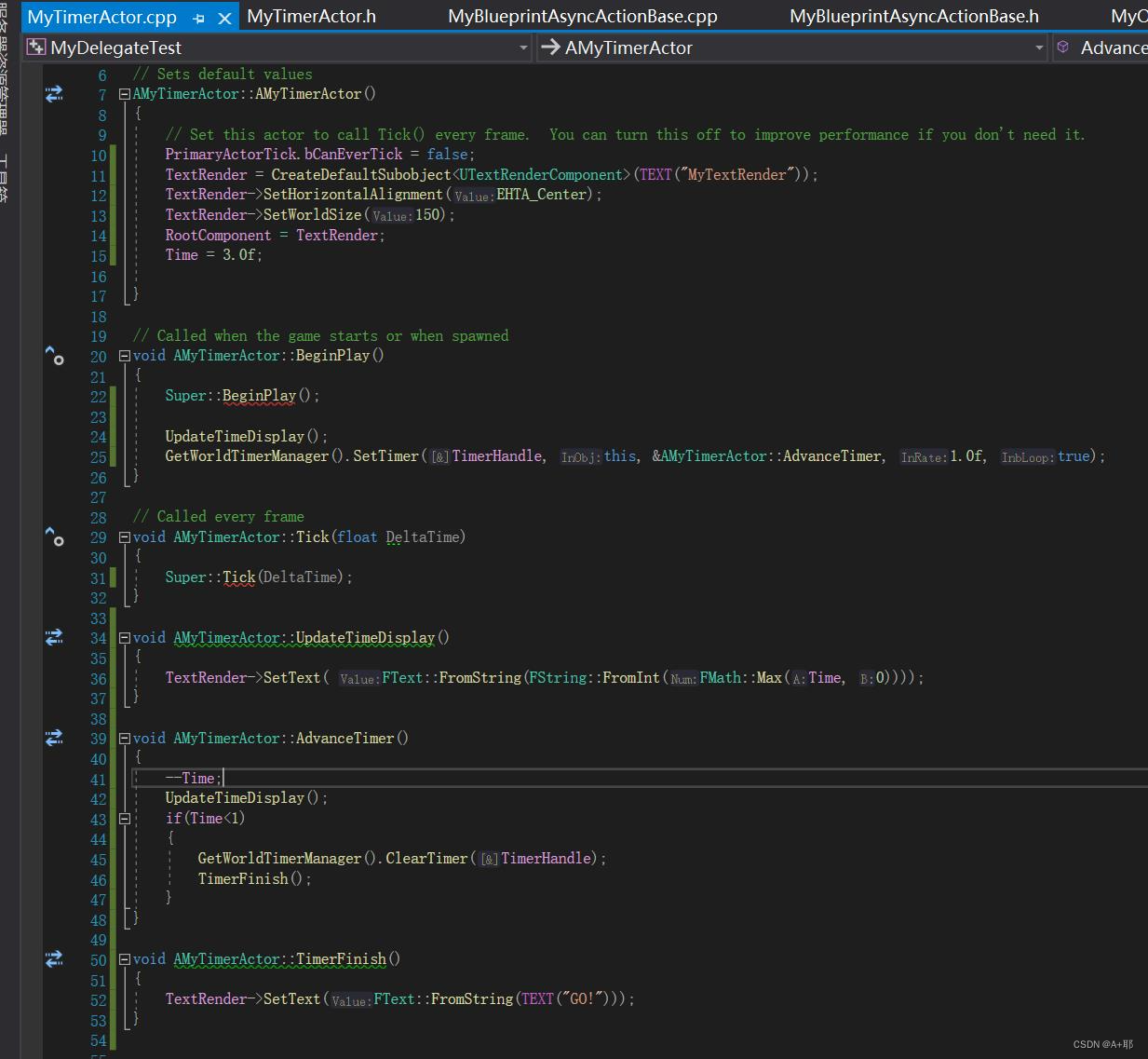Collapse the if(Time<1) block
1148x1059 pixels.
[x=124, y=818]
